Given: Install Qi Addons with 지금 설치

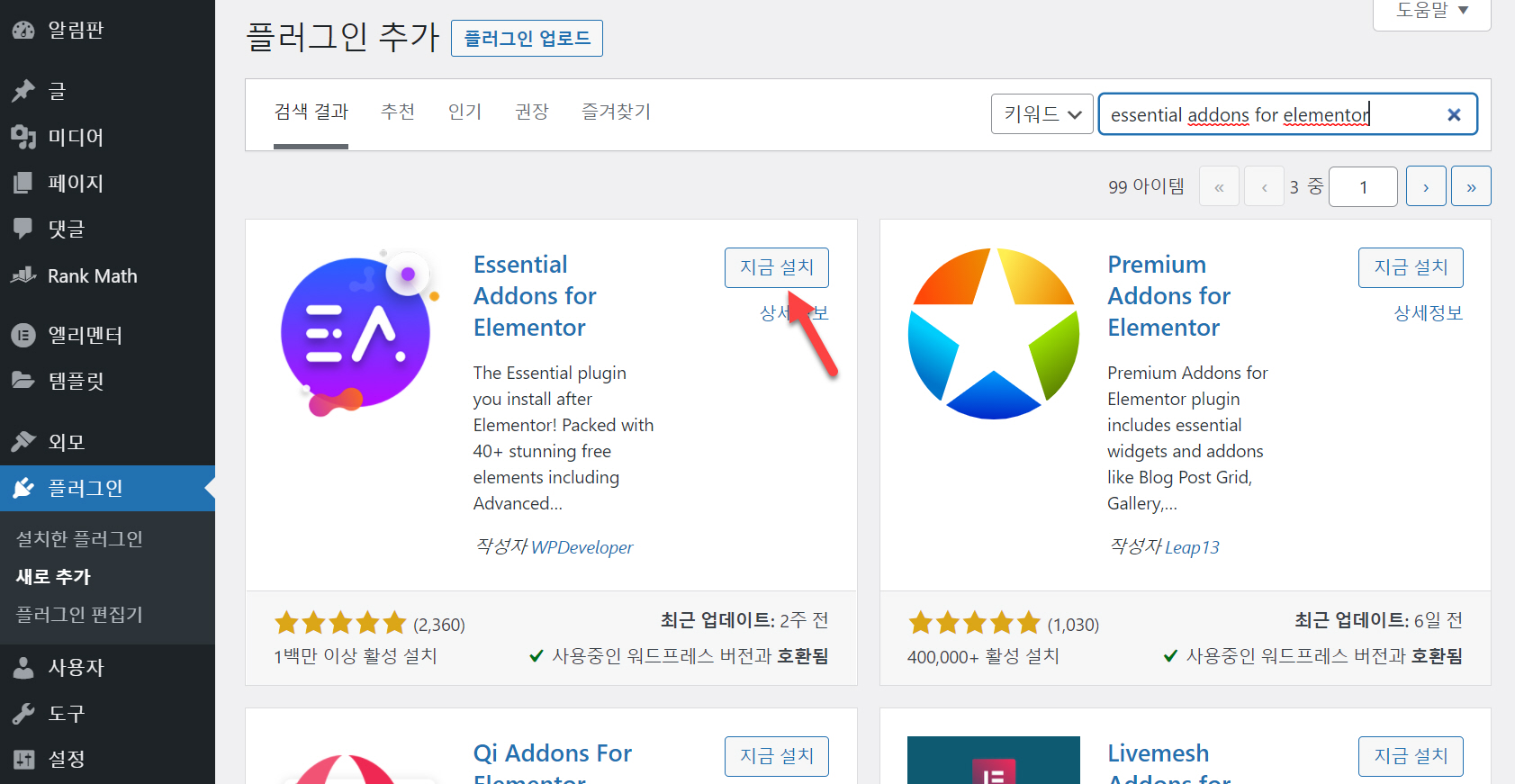Looking at the screenshot, I should point(777,756).
